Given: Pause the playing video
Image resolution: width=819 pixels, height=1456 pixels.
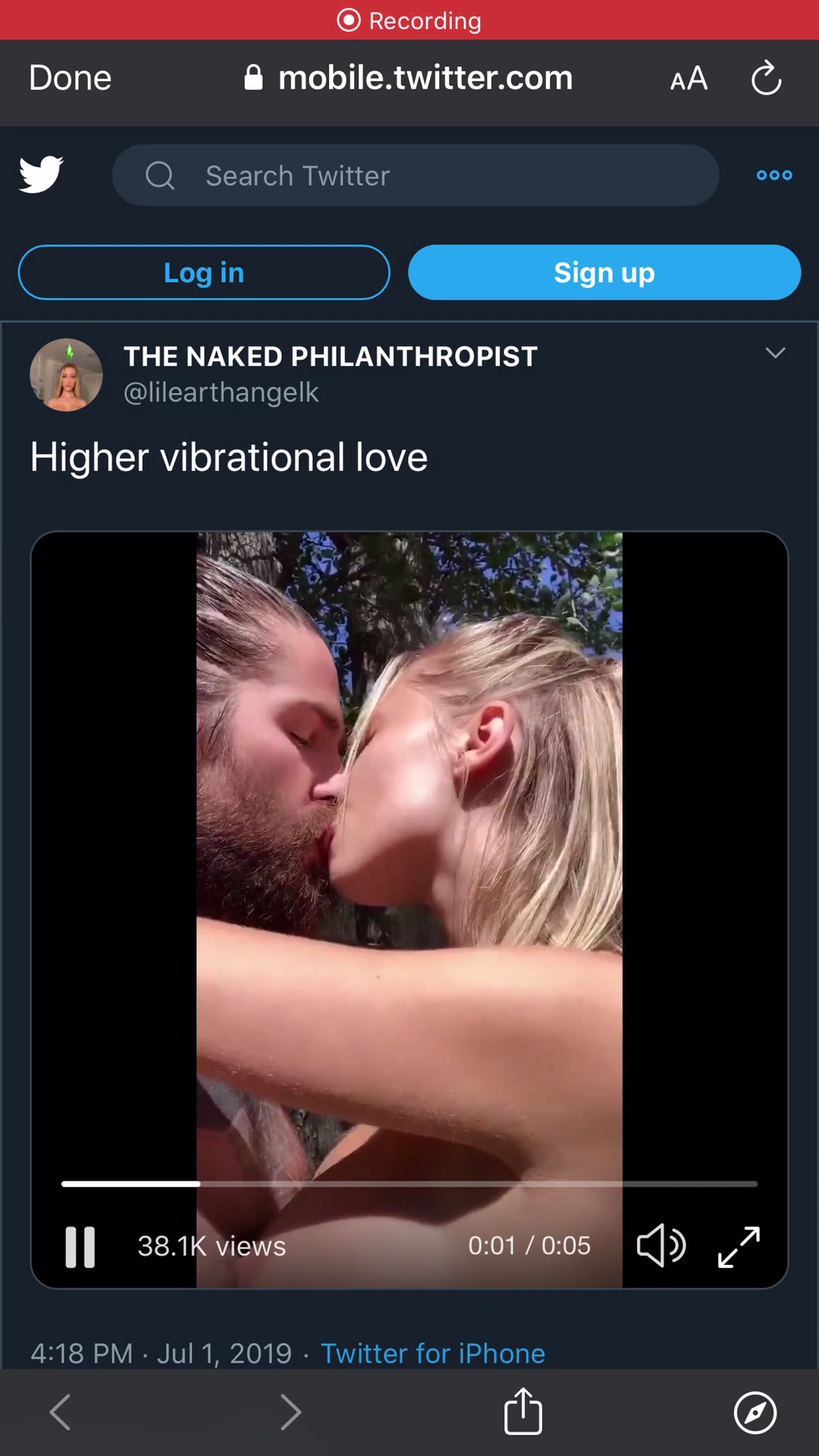Looking at the screenshot, I should [x=80, y=1247].
